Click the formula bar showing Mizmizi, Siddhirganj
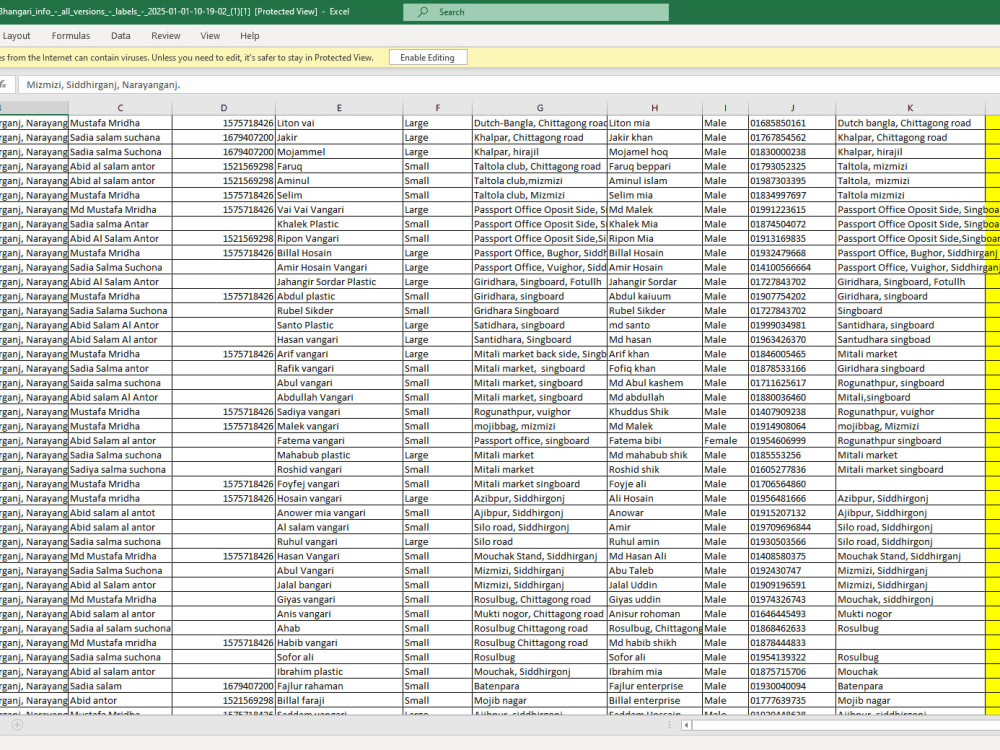This screenshot has width=1000, height=750. (509, 84)
